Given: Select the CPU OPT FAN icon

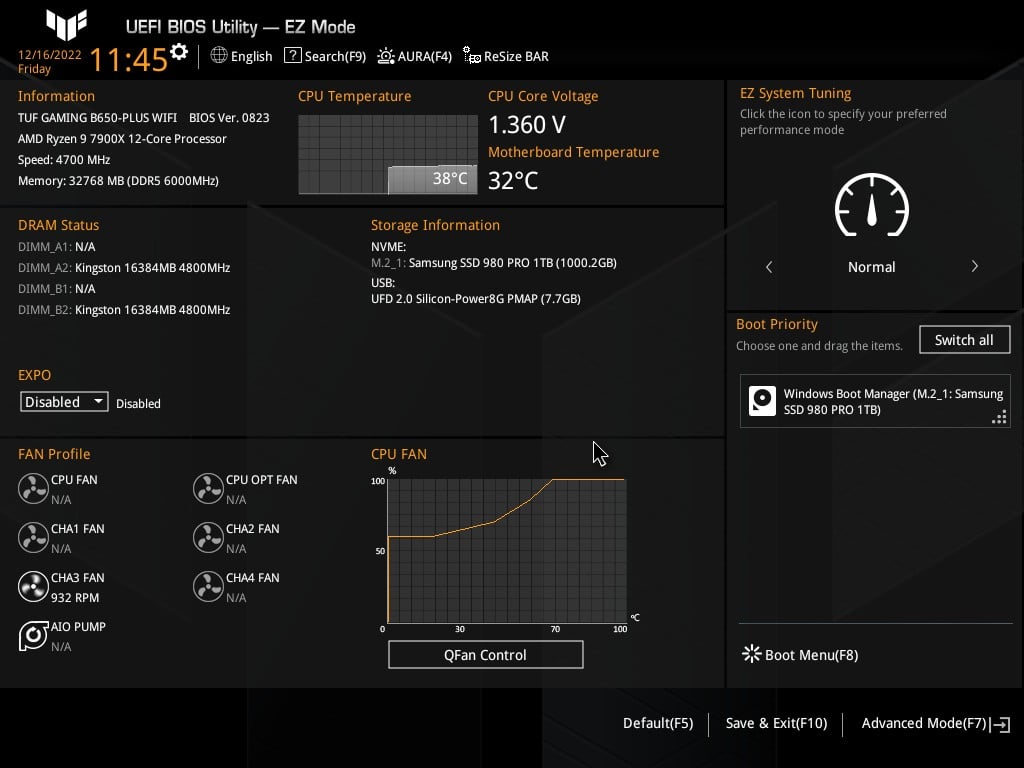Looking at the screenshot, I should tap(208, 488).
